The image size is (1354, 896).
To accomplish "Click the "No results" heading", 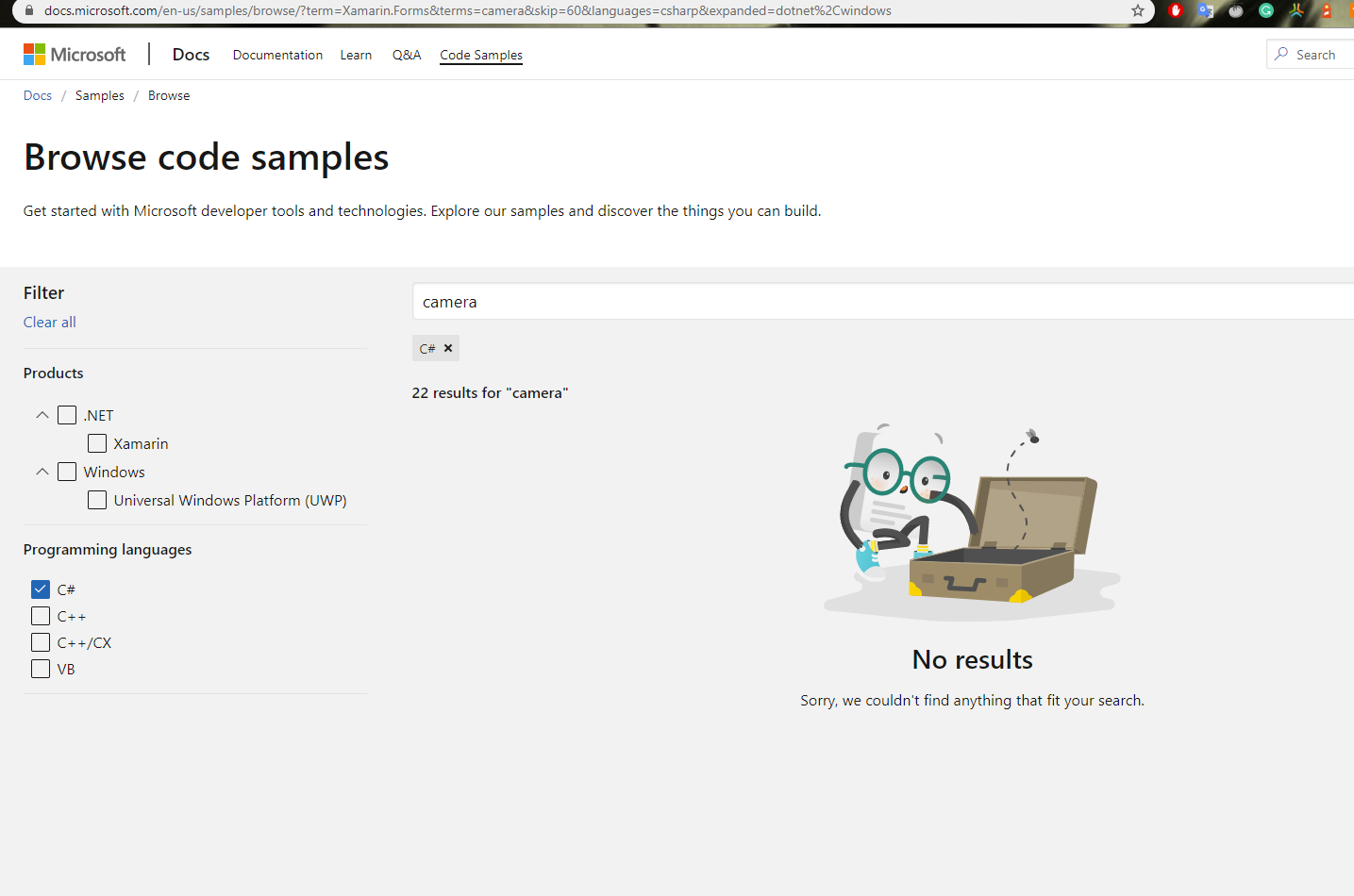I will pyautogui.click(x=973, y=659).
